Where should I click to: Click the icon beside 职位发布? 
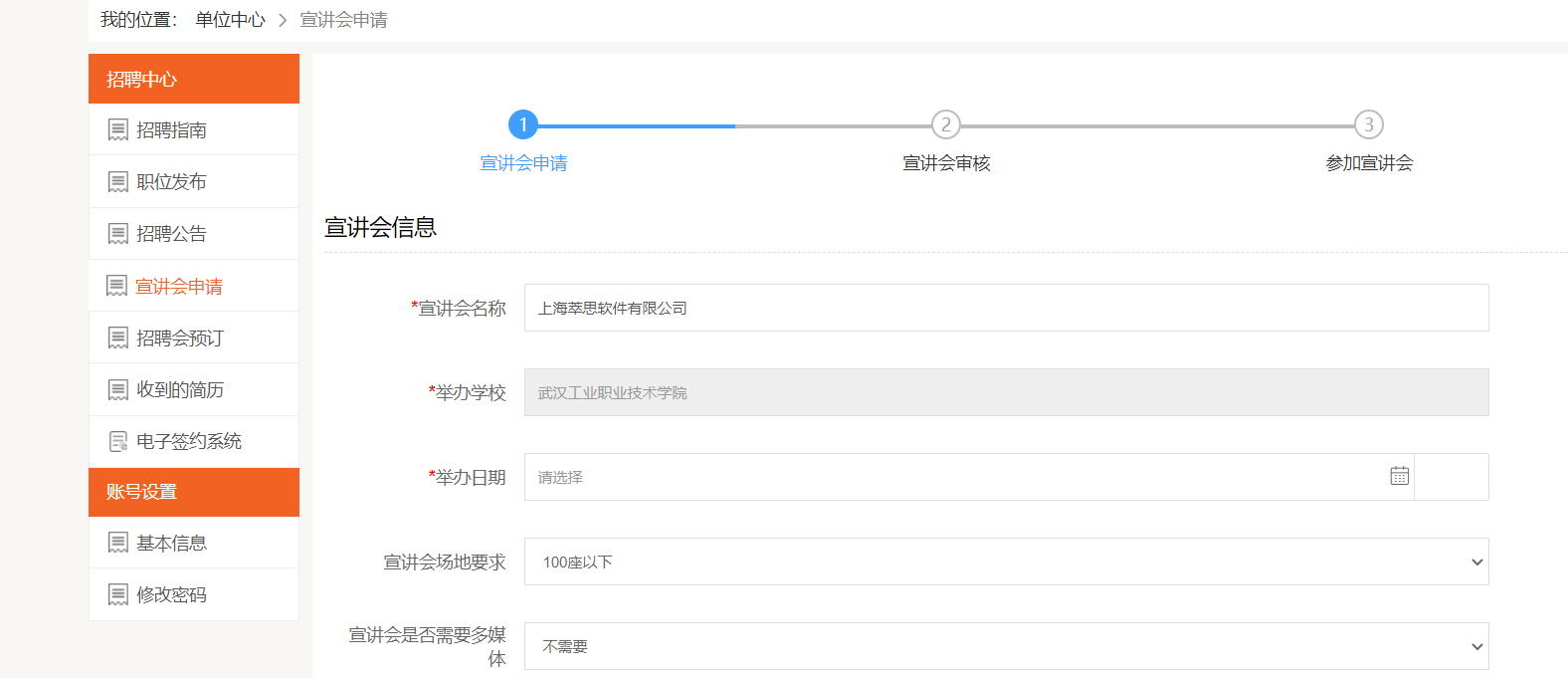(117, 182)
